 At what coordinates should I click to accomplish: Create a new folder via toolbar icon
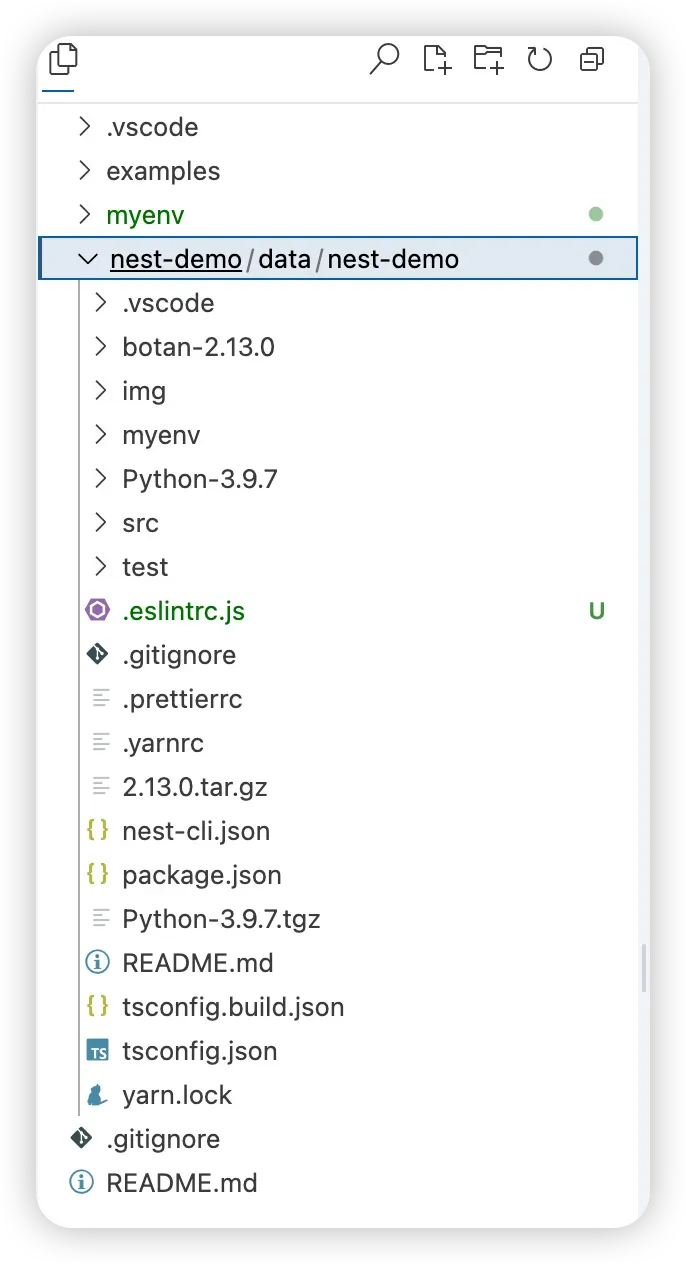489,60
